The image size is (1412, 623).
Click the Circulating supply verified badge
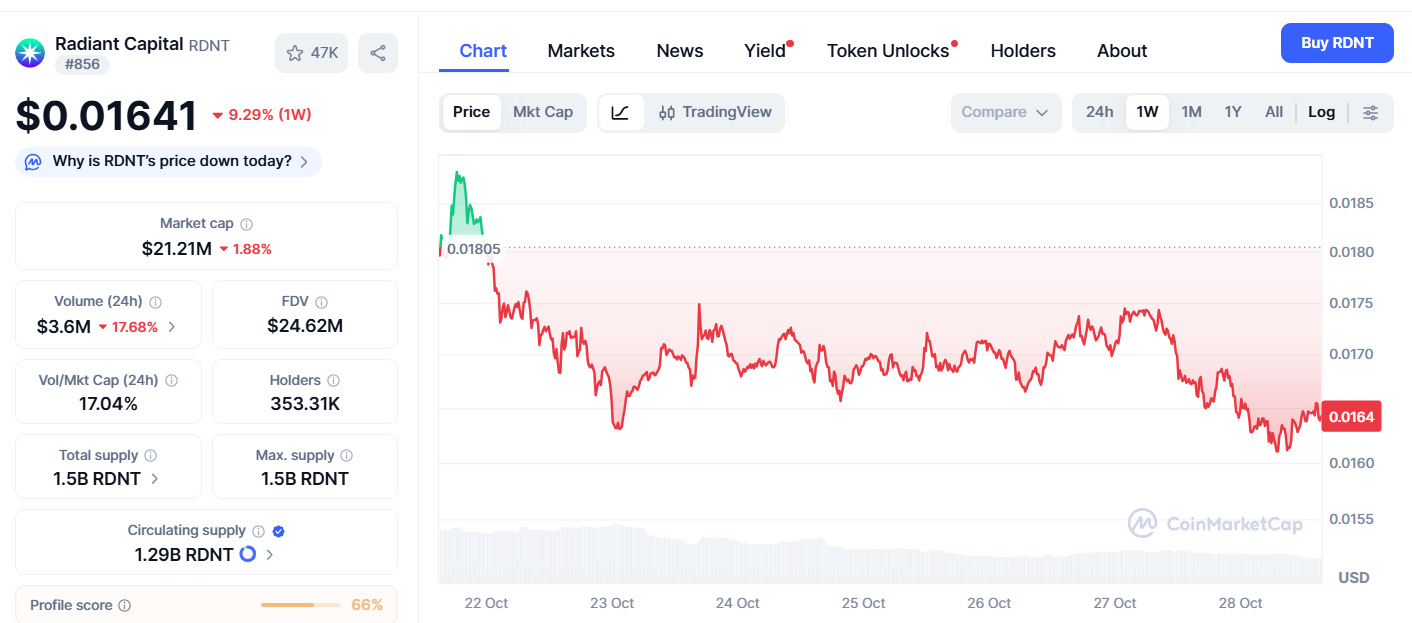[x=279, y=531]
